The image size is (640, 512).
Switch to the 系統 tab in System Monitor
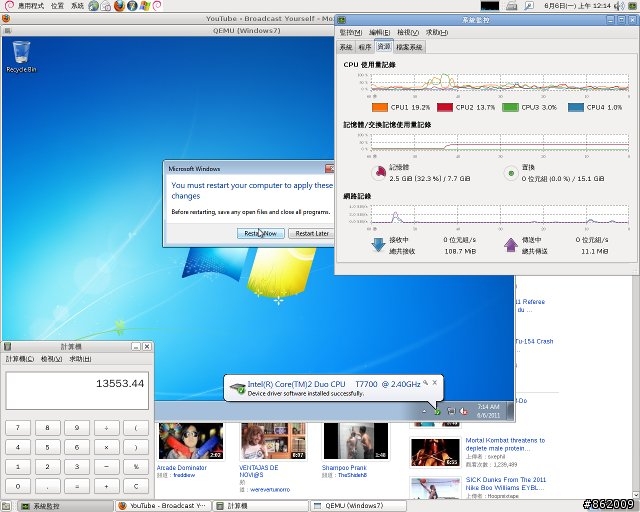click(346, 47)
